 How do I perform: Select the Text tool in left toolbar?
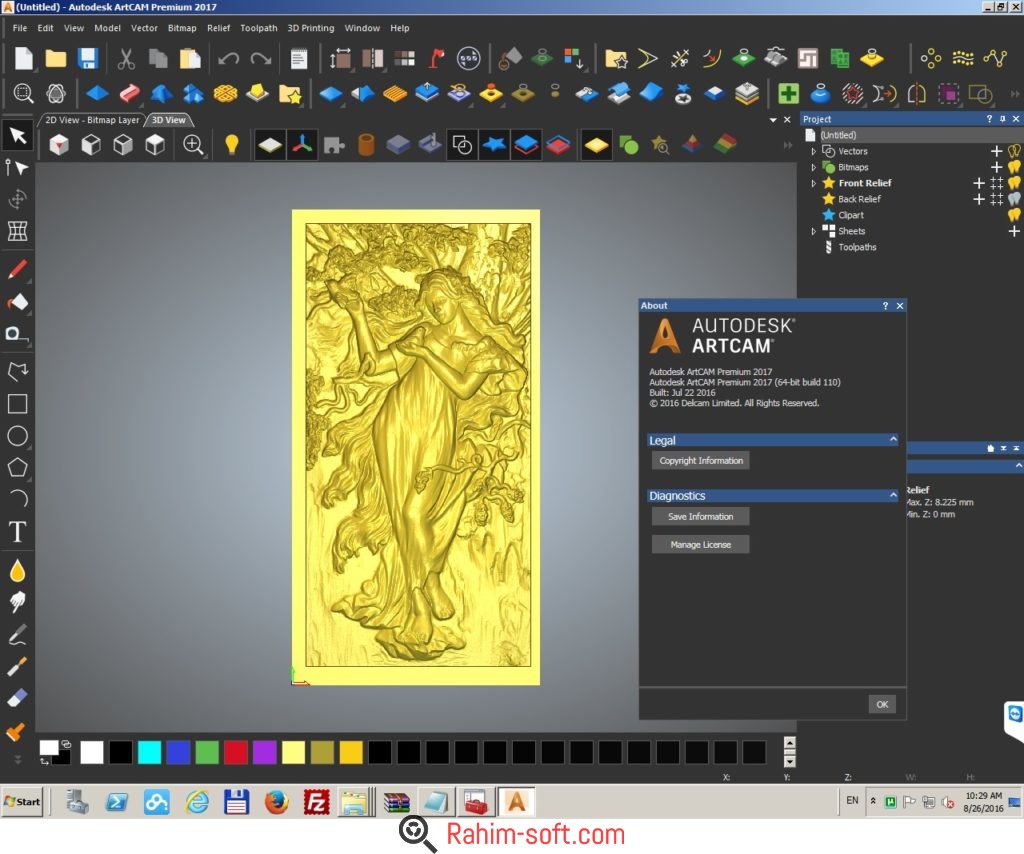[17, 532]
